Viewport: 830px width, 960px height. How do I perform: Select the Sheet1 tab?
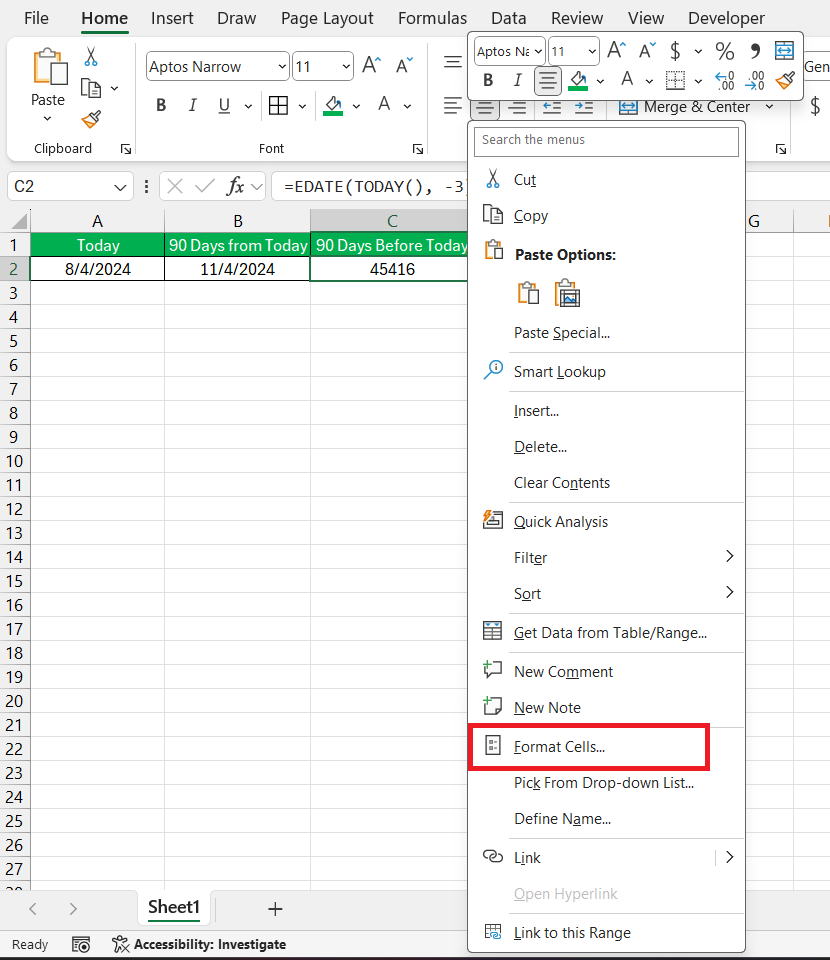pos(174,907)
